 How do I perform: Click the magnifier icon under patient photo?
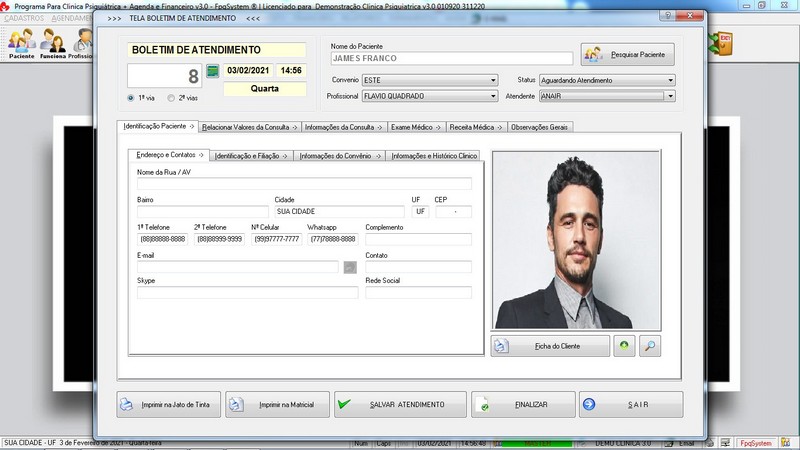tap(650, 346)
